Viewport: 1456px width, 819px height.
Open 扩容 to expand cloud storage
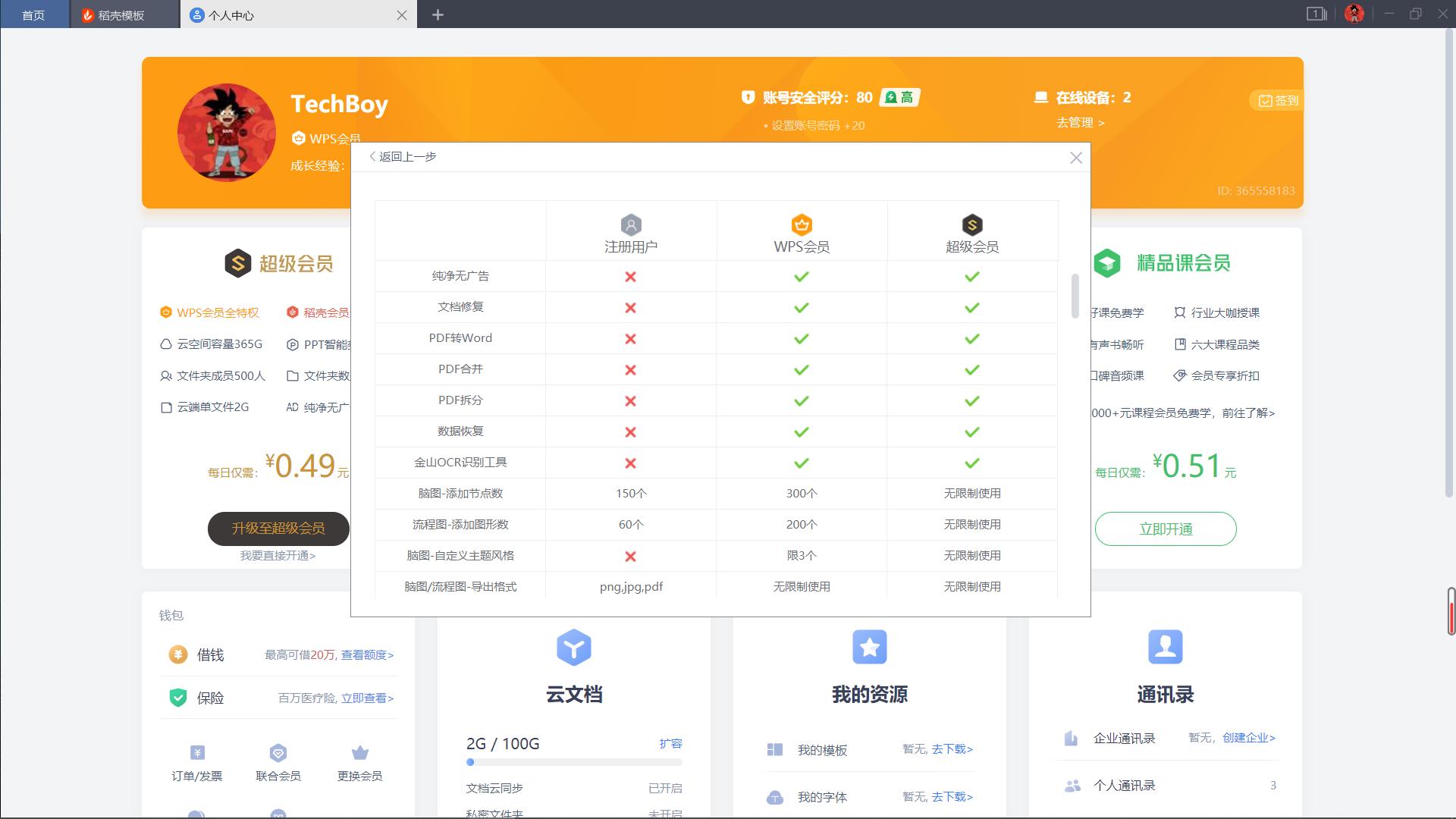(x=672, y=744)
